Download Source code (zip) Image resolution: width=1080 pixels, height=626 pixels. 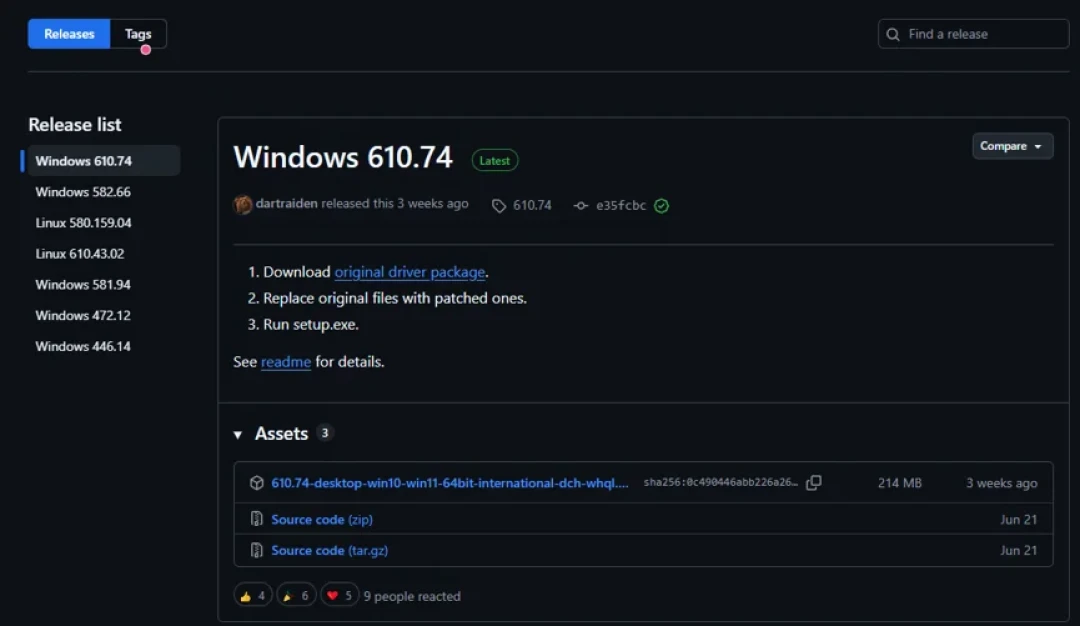tap(322, 519)
